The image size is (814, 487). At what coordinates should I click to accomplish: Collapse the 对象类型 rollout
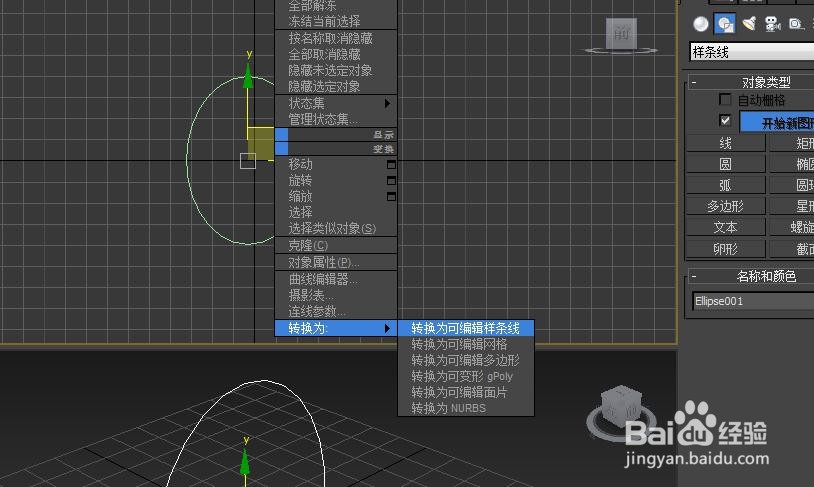pyautogui.click(x=694, y=82)
